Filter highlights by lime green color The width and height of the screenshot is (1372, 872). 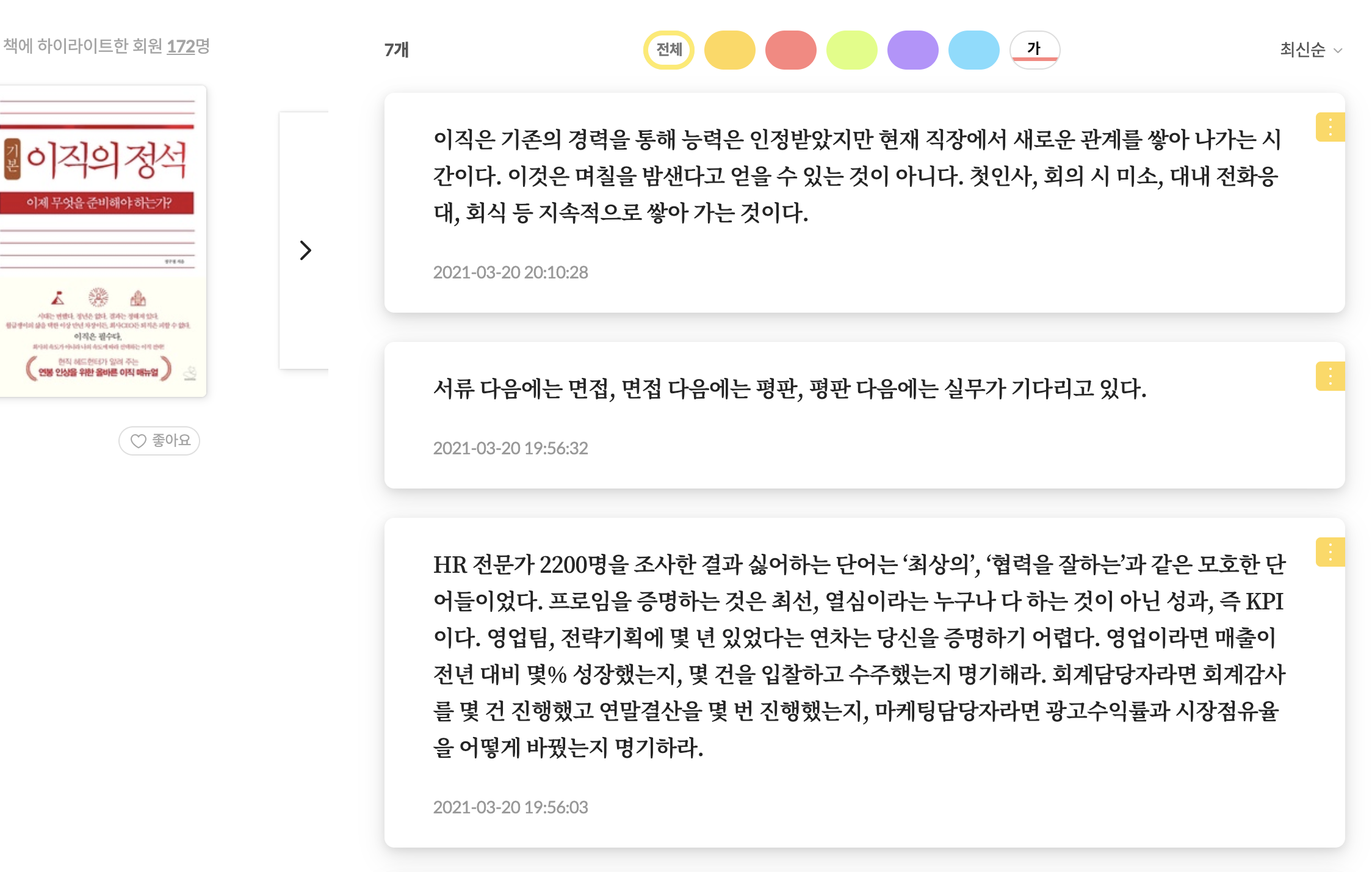851,49
